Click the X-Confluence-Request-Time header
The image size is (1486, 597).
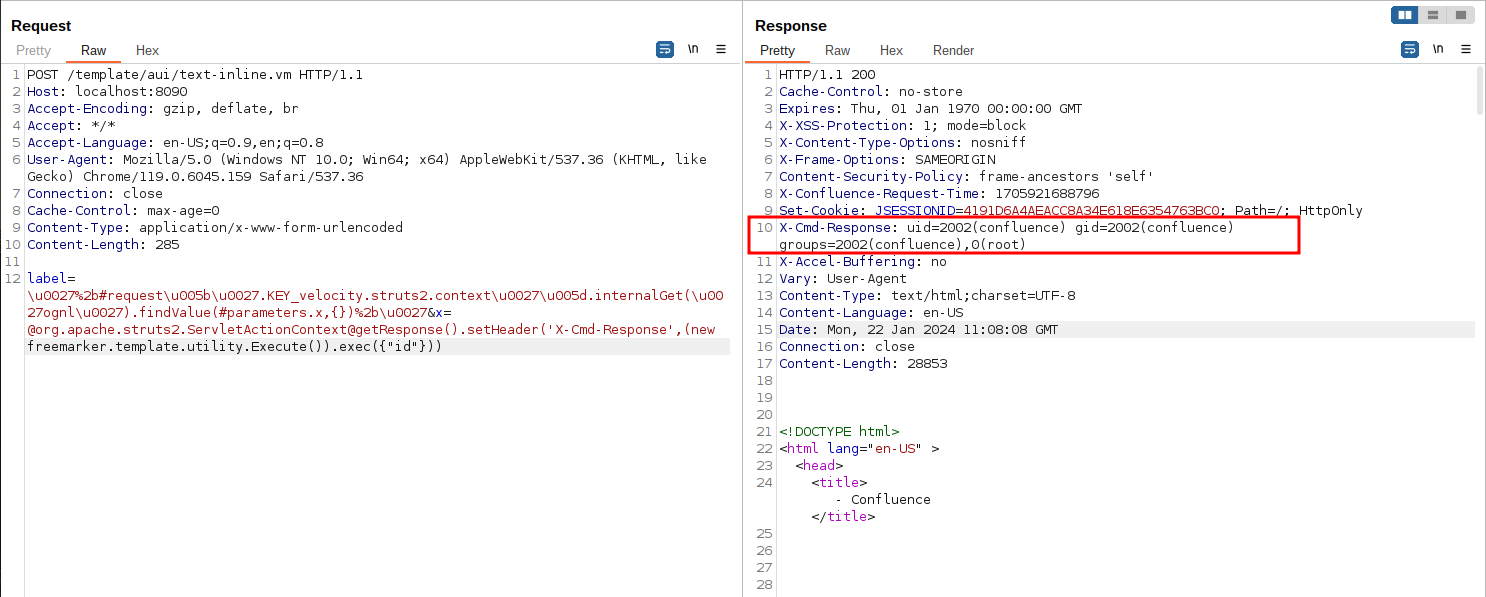(x=939, y=194)
